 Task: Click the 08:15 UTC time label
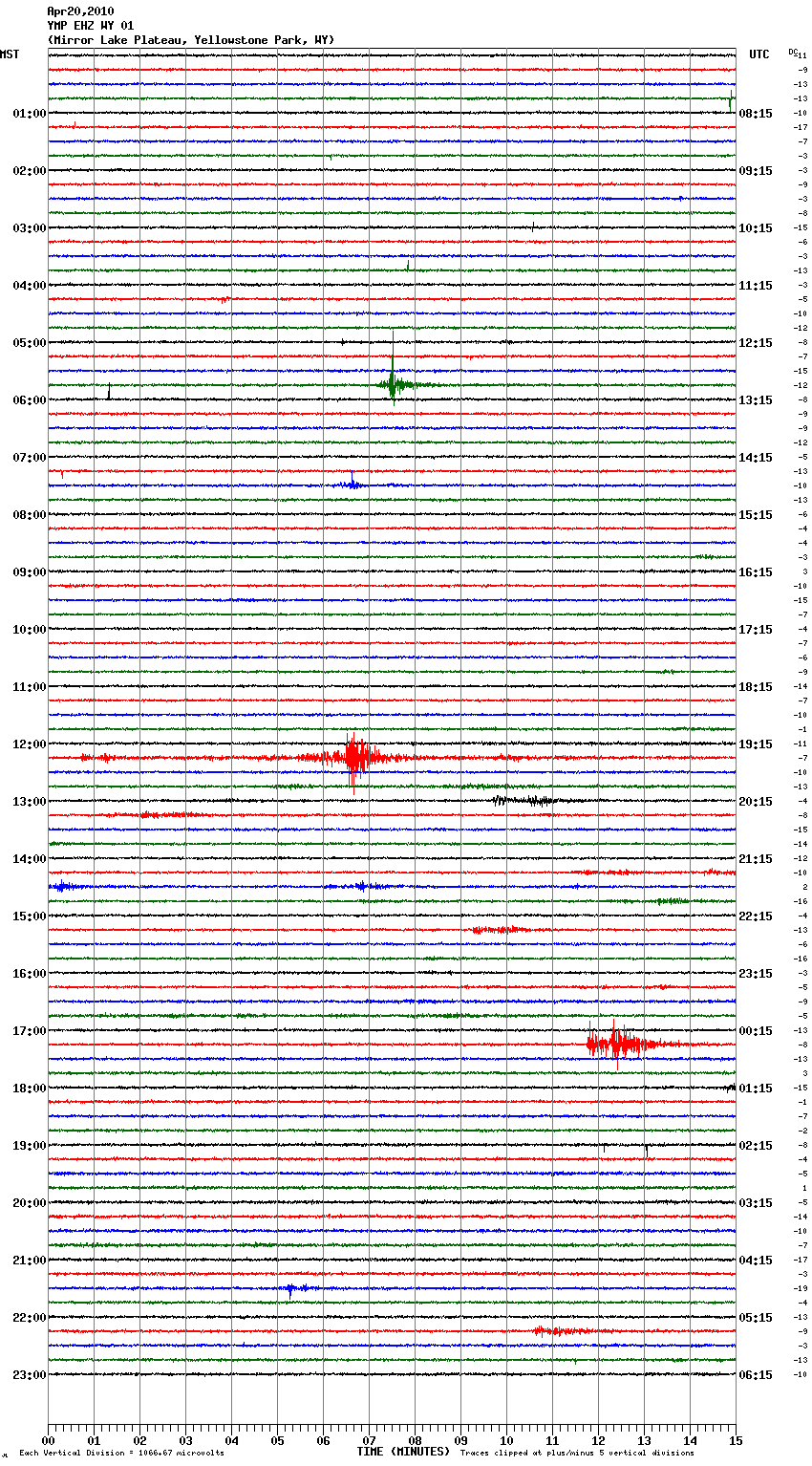756,114
